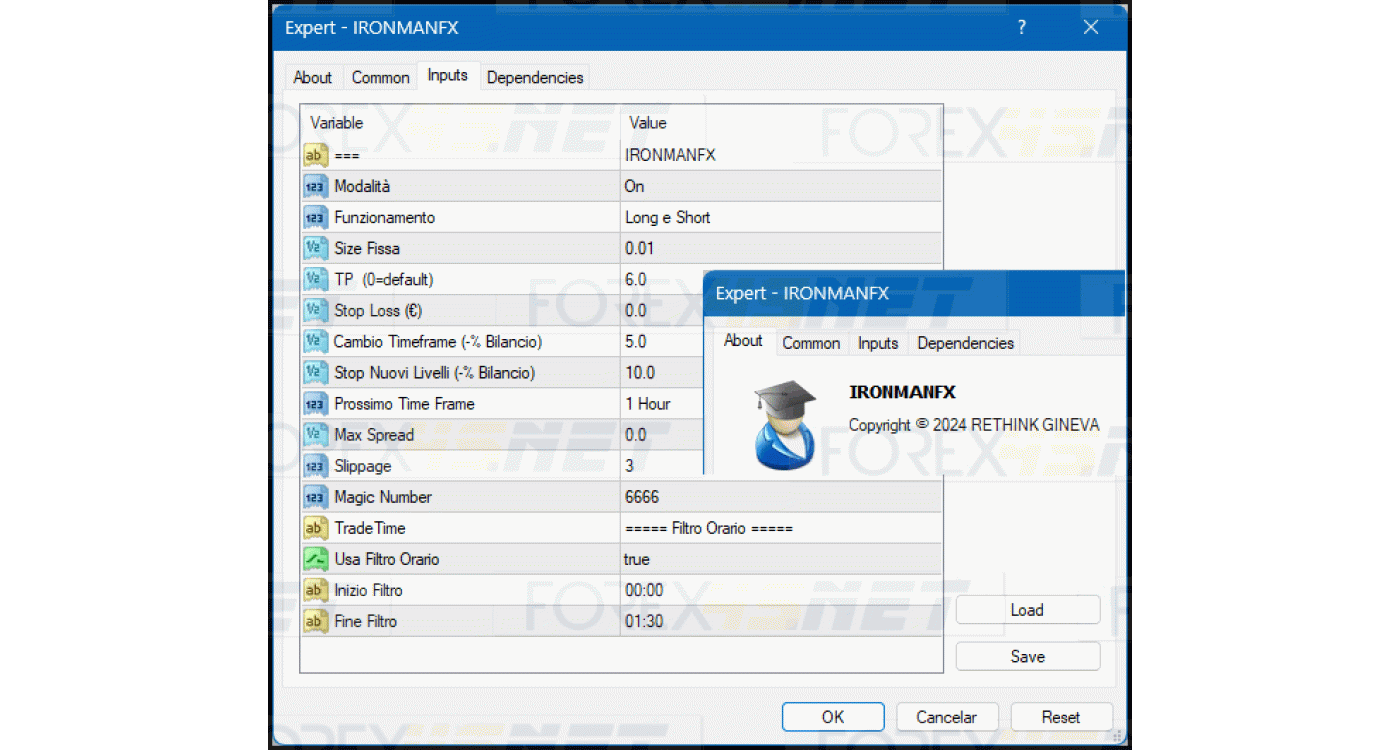
Task: Click the icon next to Size Fissa
Action: point(315,248)
